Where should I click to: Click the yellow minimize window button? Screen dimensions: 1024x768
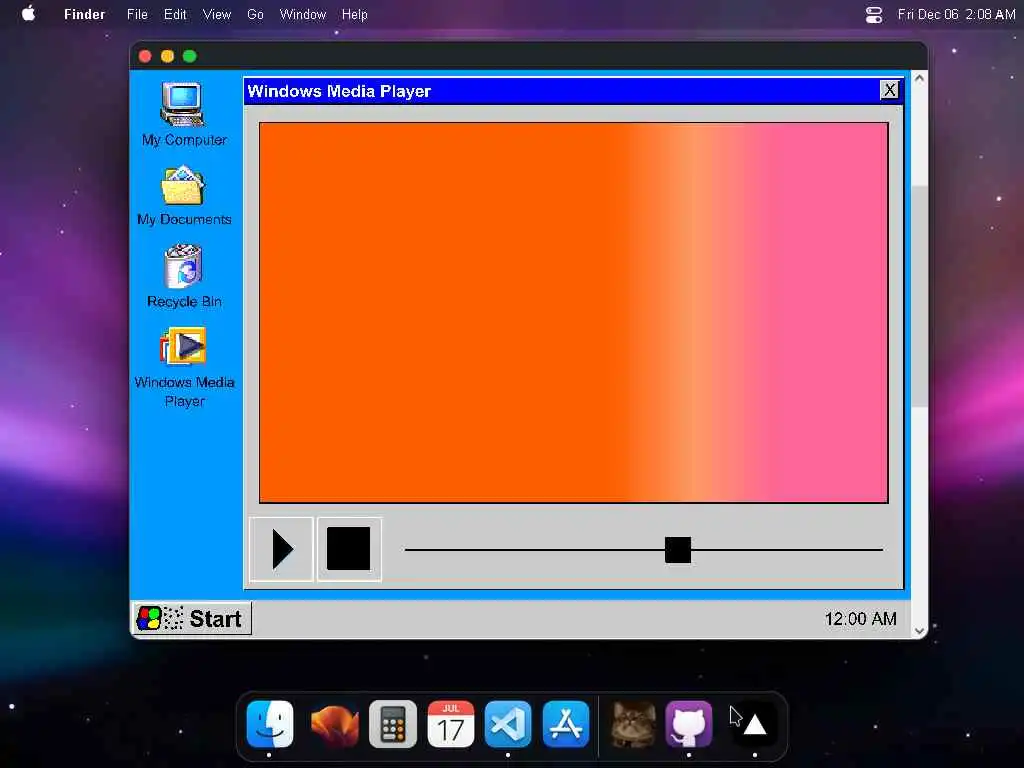coord(167,56)
